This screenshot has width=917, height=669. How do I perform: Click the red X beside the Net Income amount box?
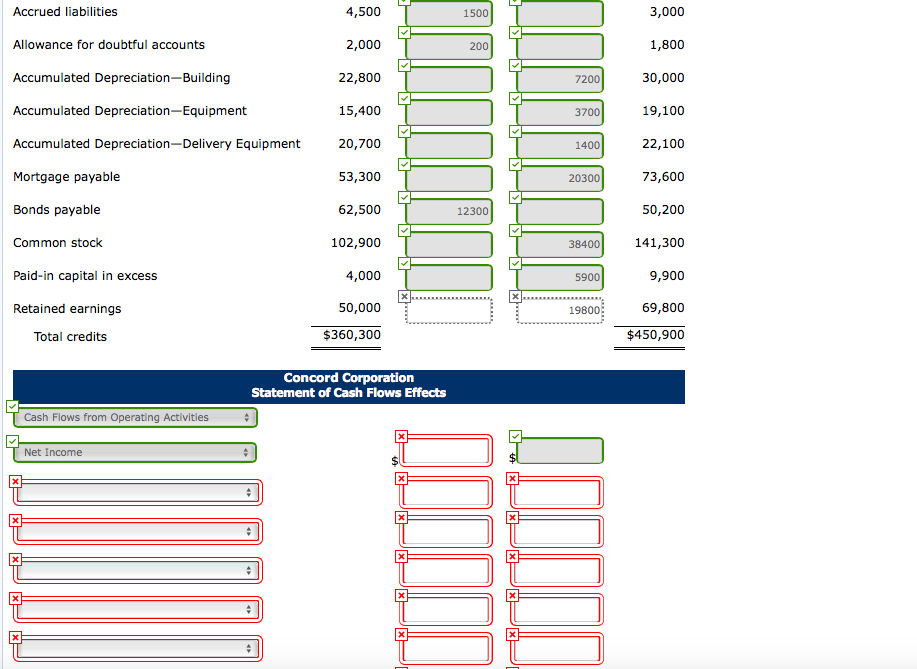401,436
